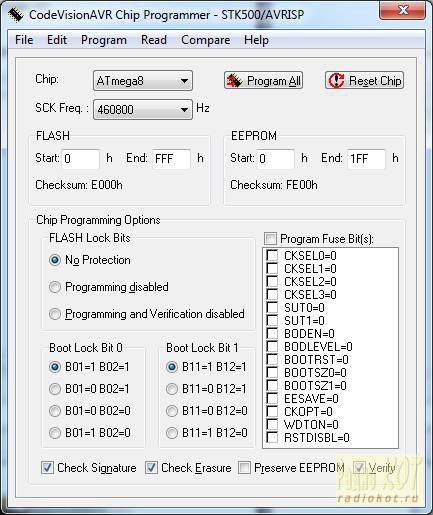Click the EEPROM Start address field
This screenshot has height=515, width=433.
(276, 159)
